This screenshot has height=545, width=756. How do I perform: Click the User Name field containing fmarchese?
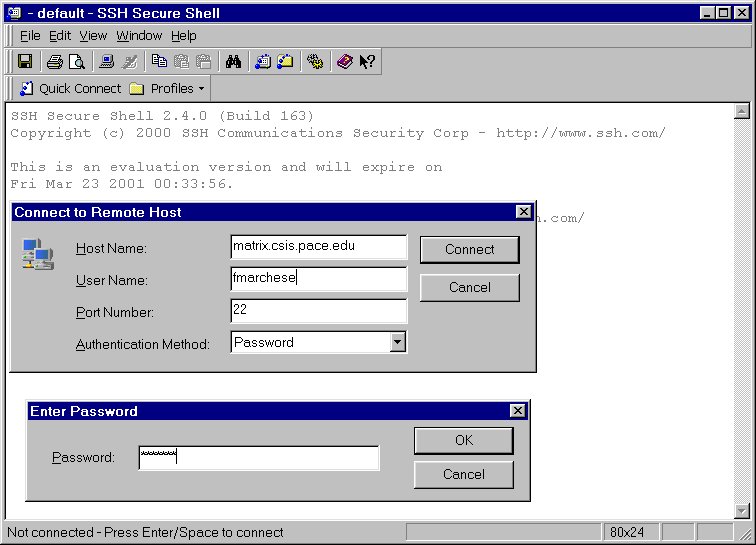pyautogui.click(x=319, y=279)
